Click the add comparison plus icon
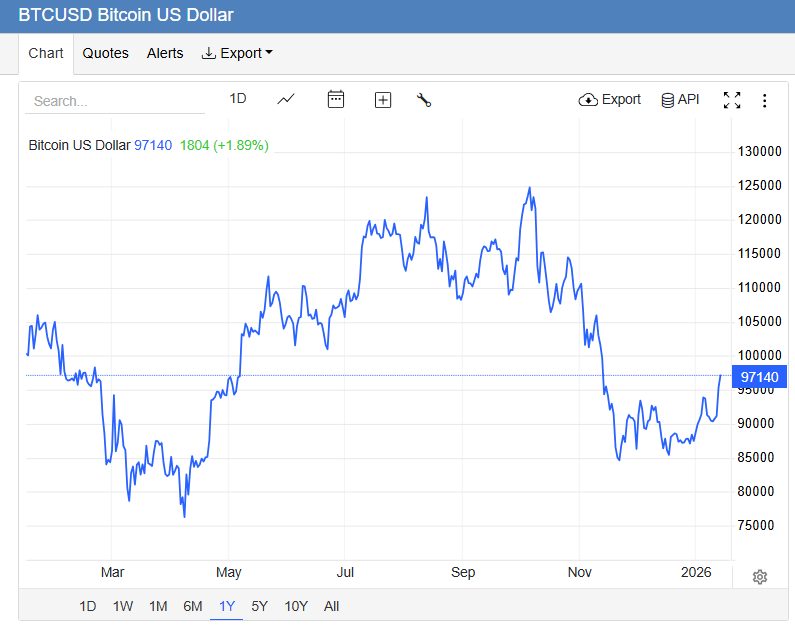Image resolution: width=795 pixels, height=629 pixels. tap(383, 100)
